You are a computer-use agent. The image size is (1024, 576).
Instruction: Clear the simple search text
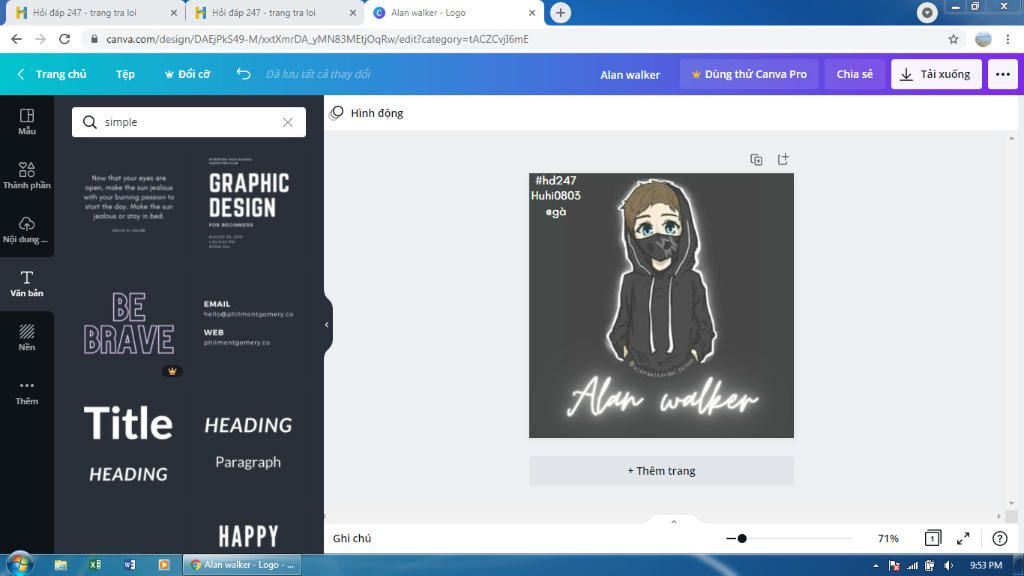coord(287,122)
